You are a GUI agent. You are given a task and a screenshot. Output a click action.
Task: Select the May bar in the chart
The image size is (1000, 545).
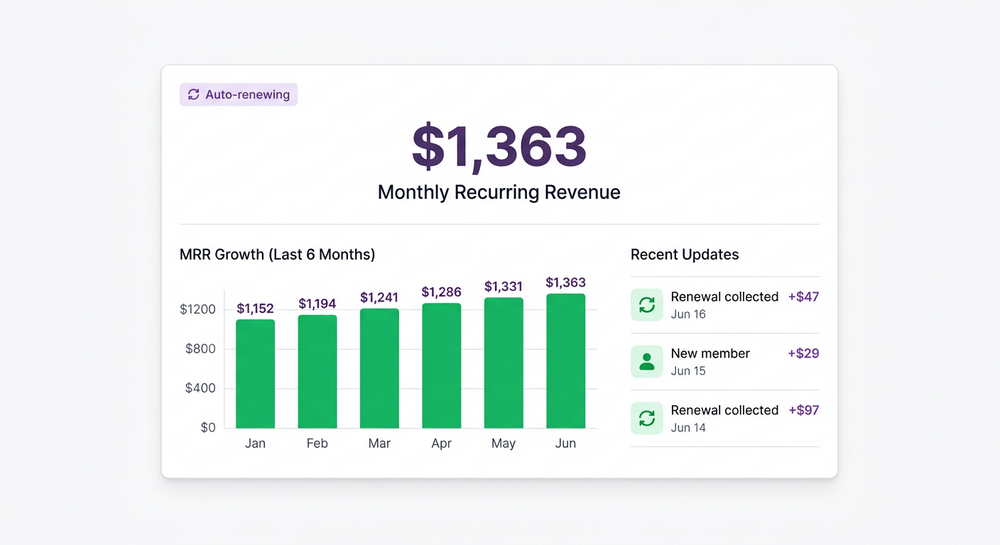coord(503,363)
